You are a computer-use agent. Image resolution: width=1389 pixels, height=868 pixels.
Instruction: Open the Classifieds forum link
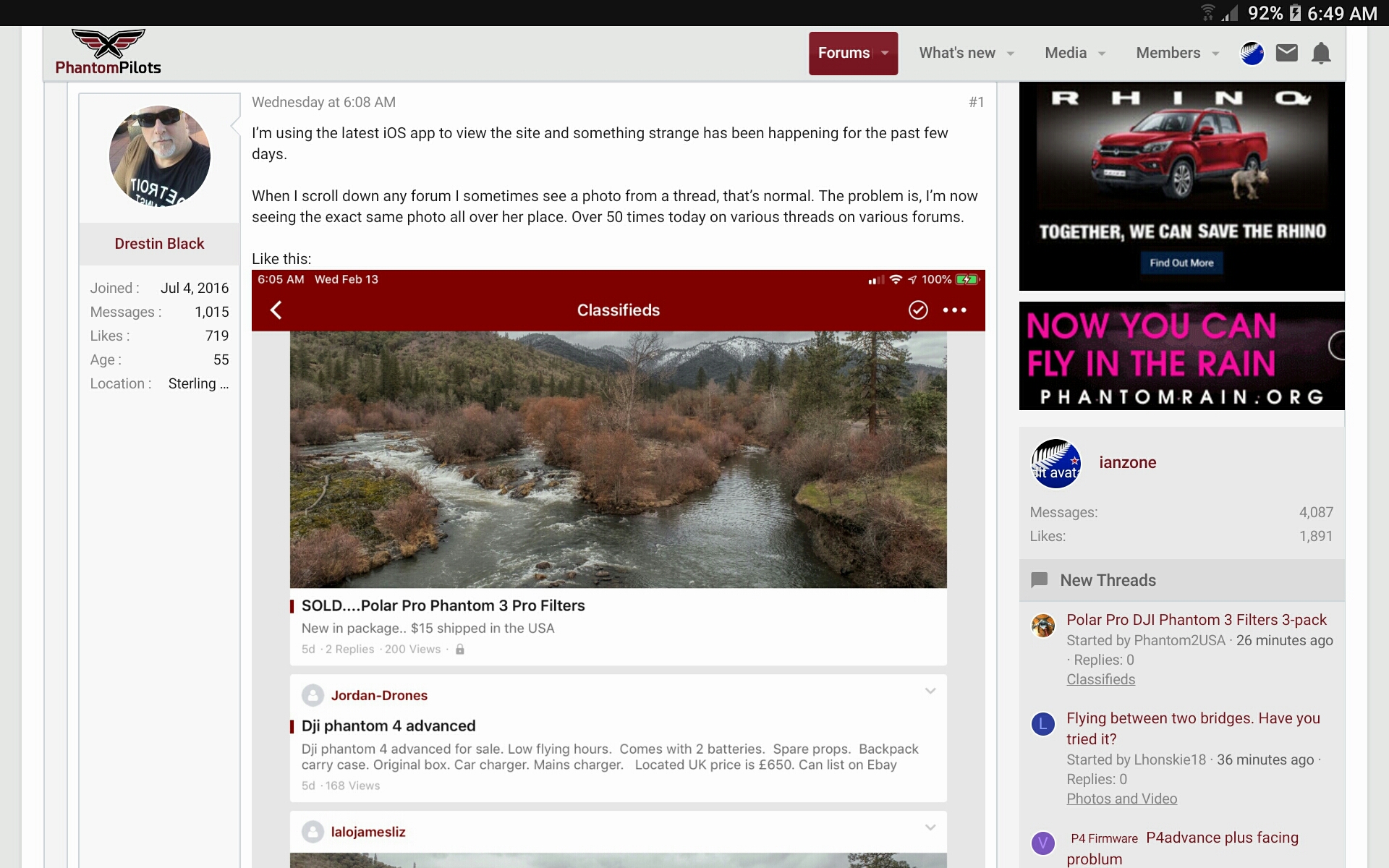coord(1100,679)
